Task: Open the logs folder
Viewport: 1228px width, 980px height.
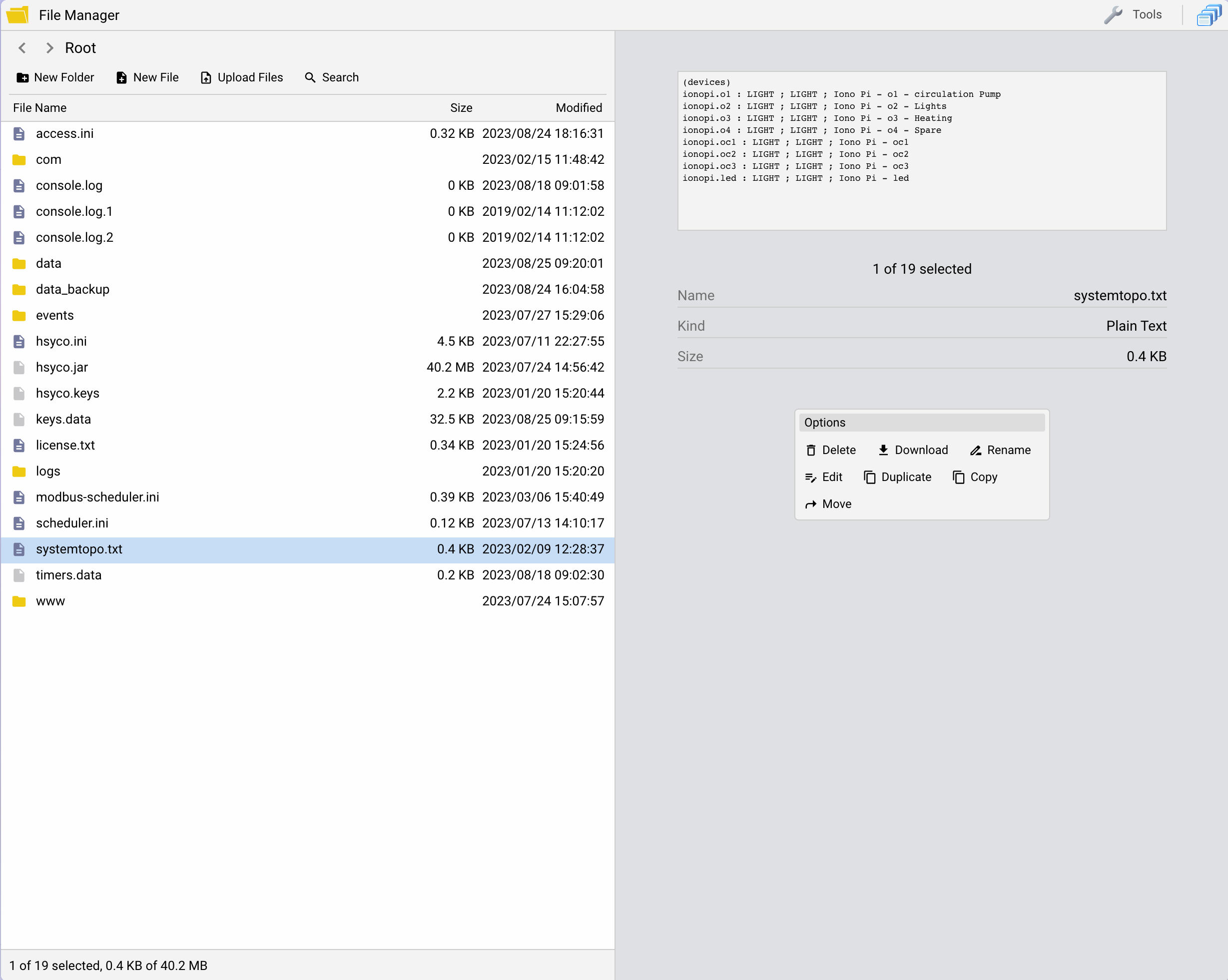Action: pos(49,471)
